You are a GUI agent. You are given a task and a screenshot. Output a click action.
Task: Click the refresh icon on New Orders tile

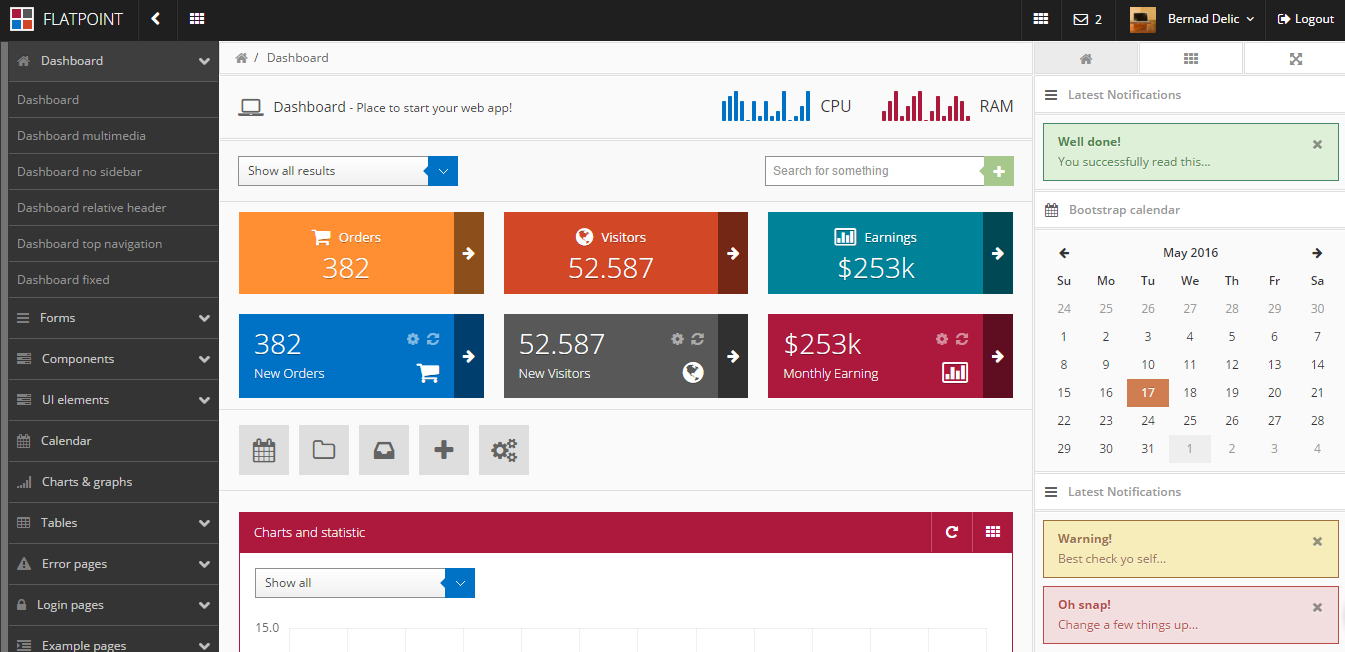[433, 339]
